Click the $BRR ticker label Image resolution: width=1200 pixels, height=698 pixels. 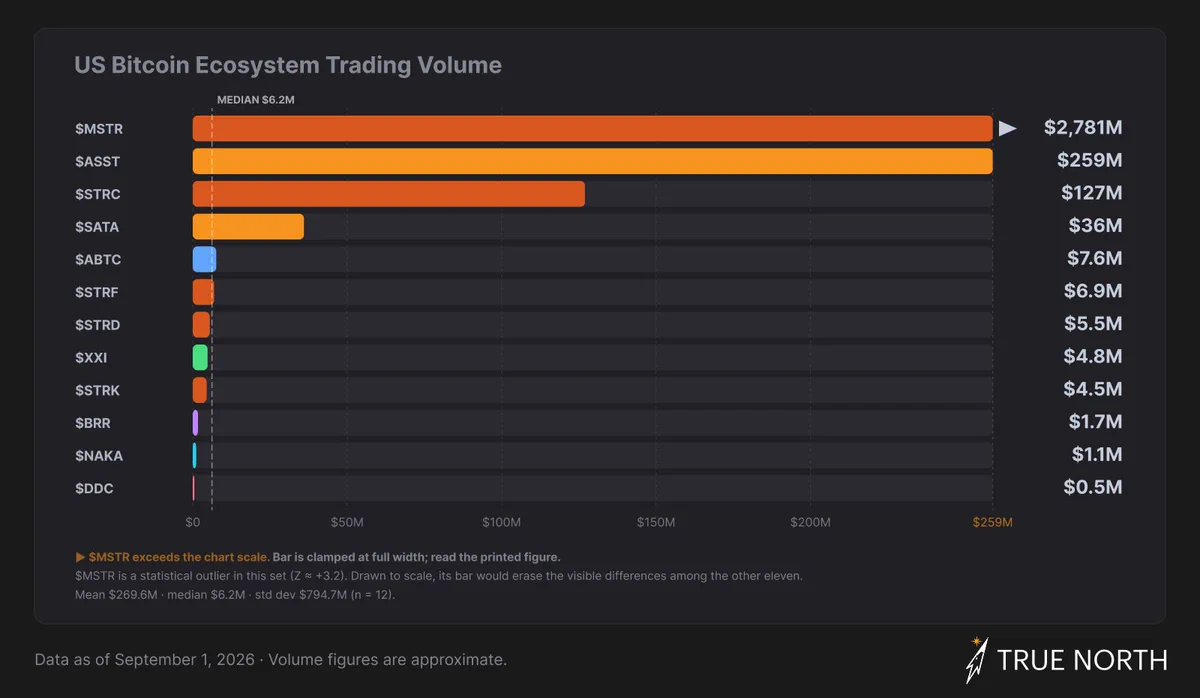(93, 424)
